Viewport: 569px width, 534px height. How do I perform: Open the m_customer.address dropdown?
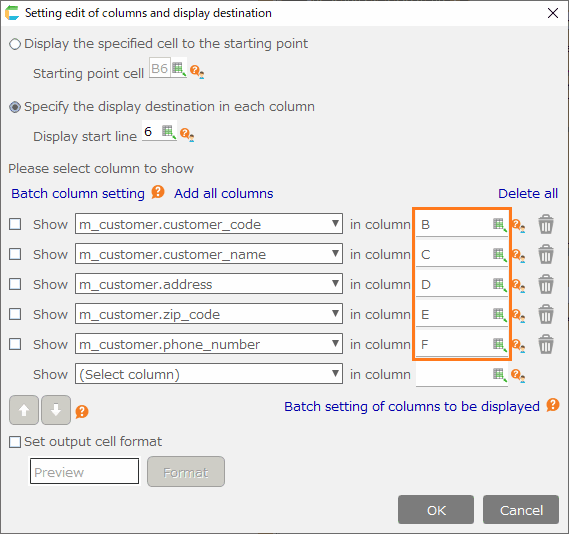209,284
